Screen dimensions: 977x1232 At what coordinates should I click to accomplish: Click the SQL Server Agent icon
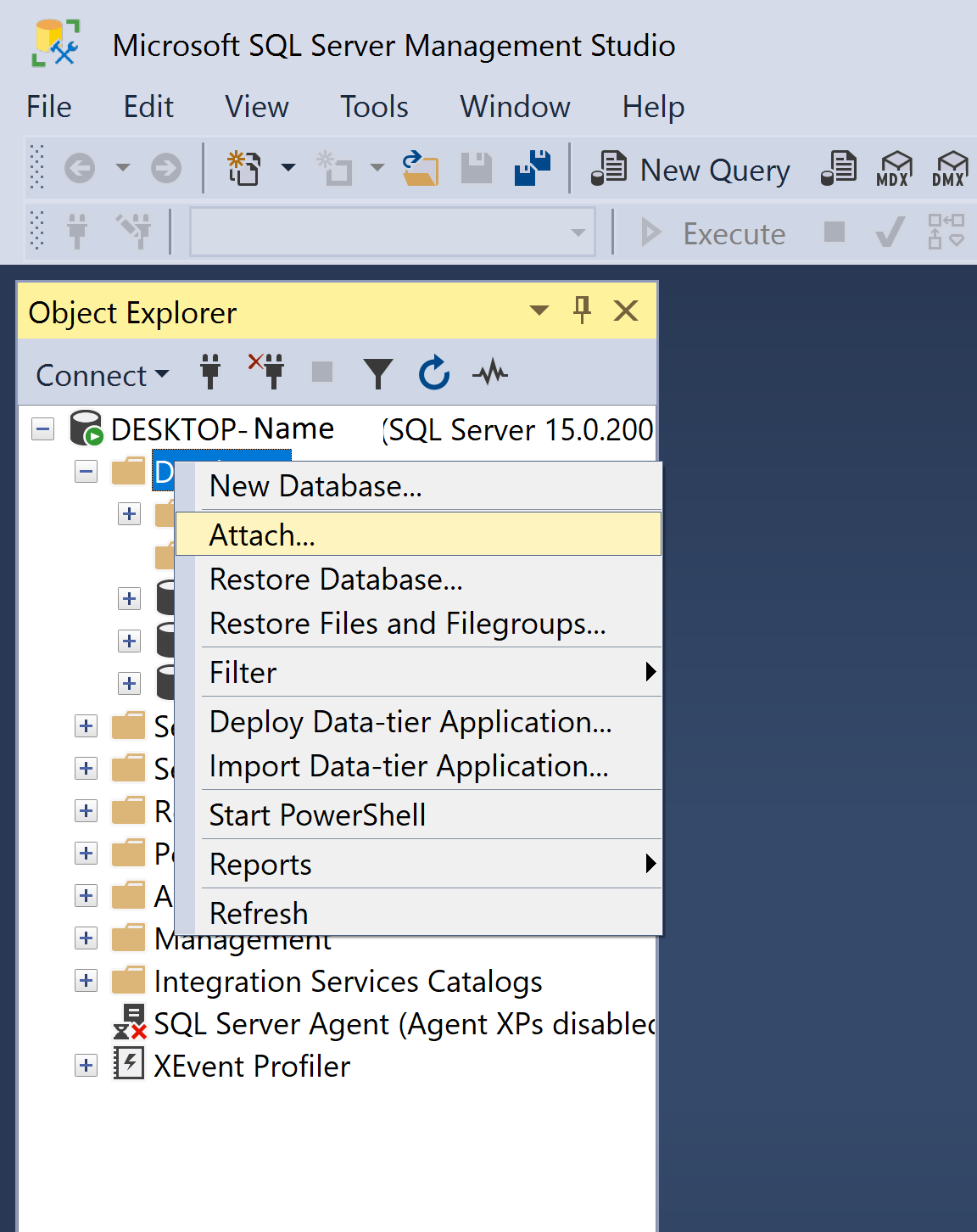pos(131,1022)
